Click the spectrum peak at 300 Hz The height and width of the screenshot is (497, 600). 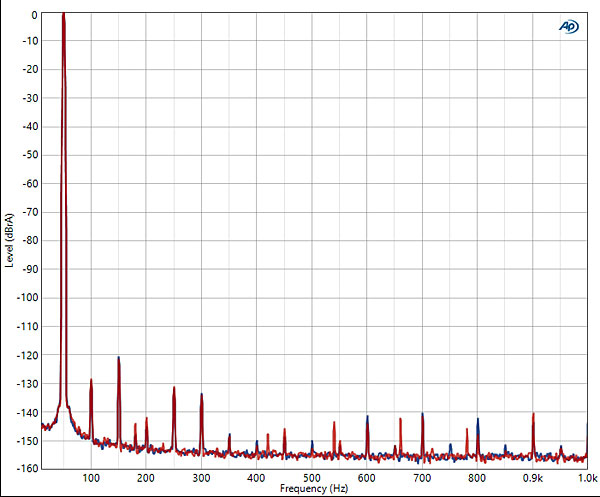(x=201, y=394)
